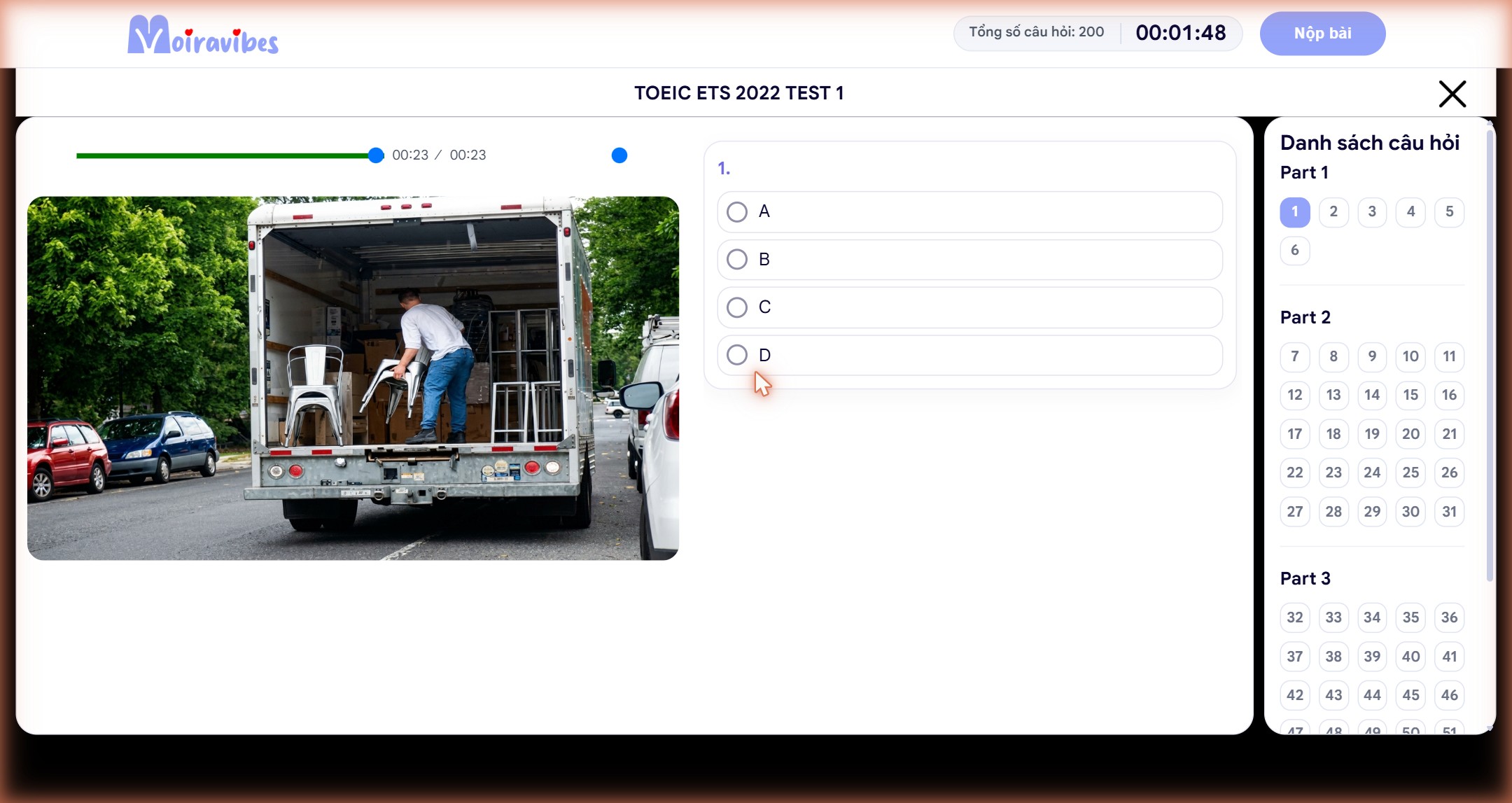Navigate to question 19
This screenshot has height=803, width=1512.
pos(1372,434)
